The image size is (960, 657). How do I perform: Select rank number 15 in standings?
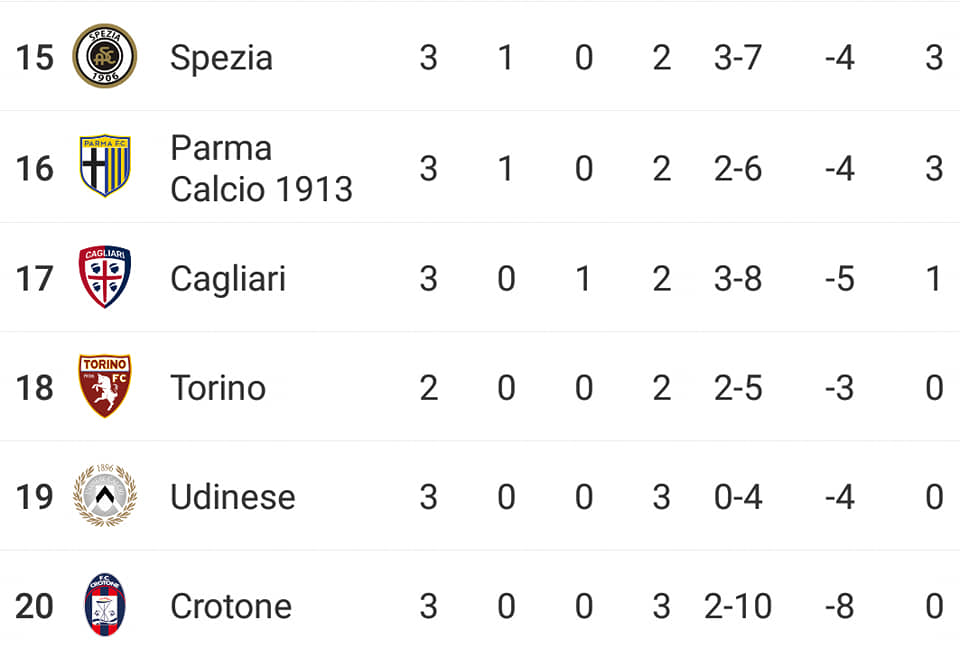[35, 58]
